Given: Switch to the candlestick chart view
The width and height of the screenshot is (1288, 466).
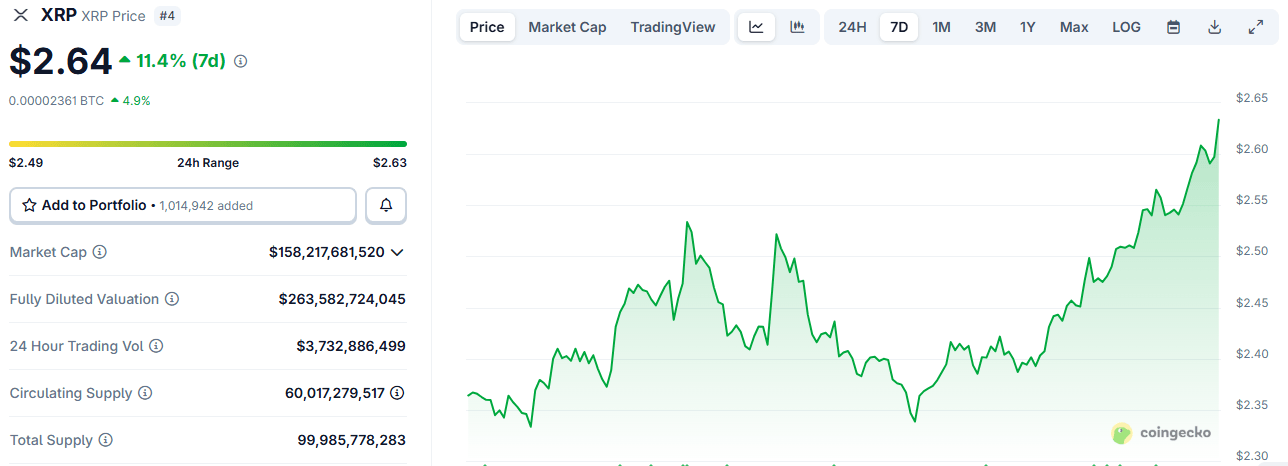Looking at the screenshot, I should click(x=797, y=27).
